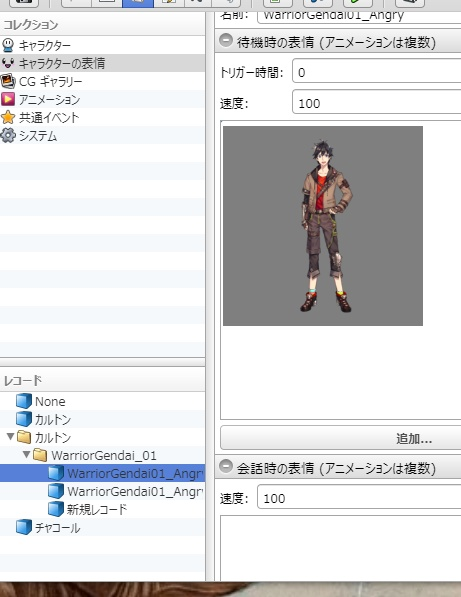Open the アニメーション collection
This screenshot has width=461, height=597.
[102, 99]
